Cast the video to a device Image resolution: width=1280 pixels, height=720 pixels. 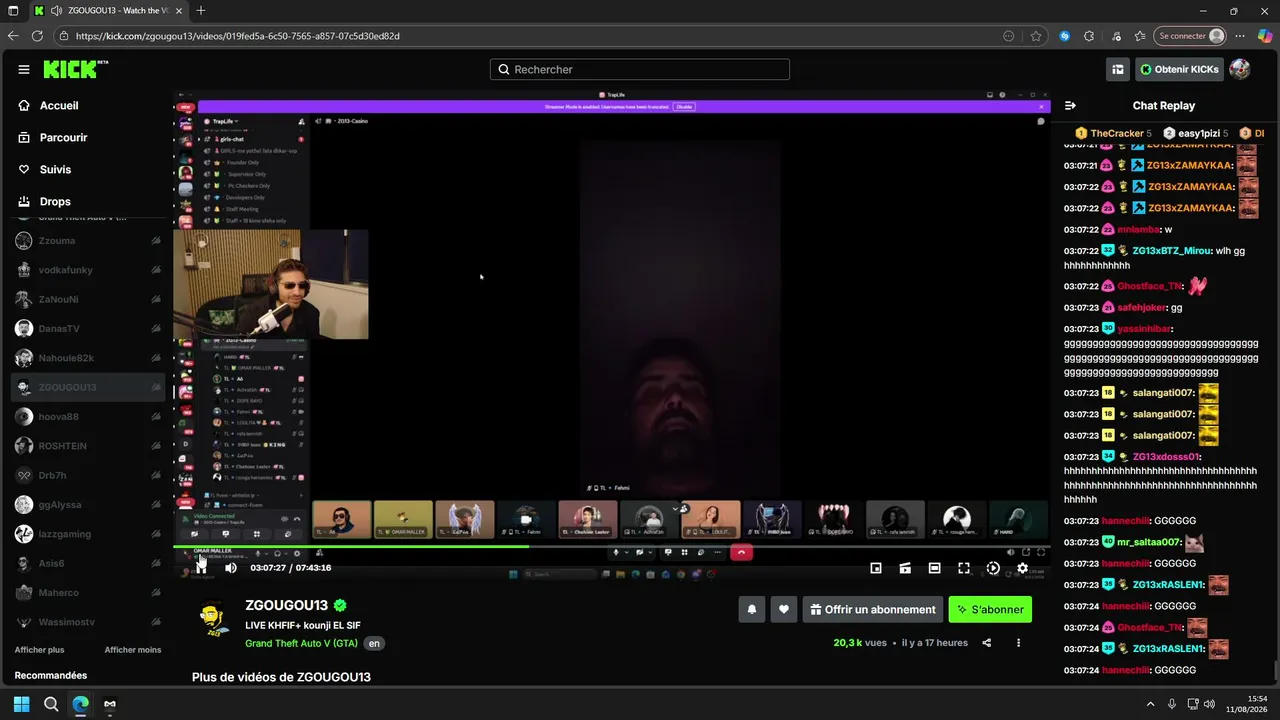905,568
